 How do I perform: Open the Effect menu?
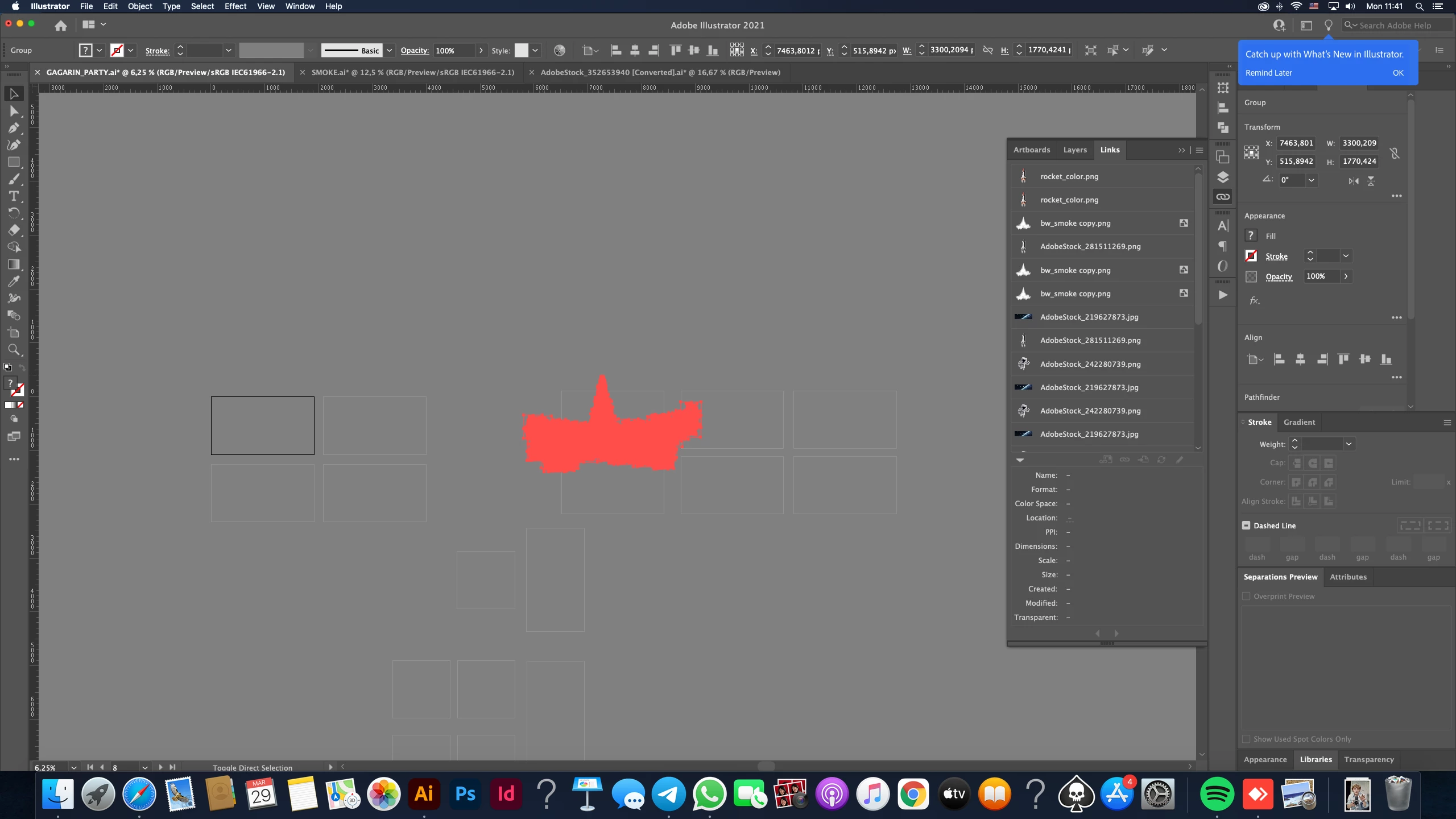coord(235,6)
